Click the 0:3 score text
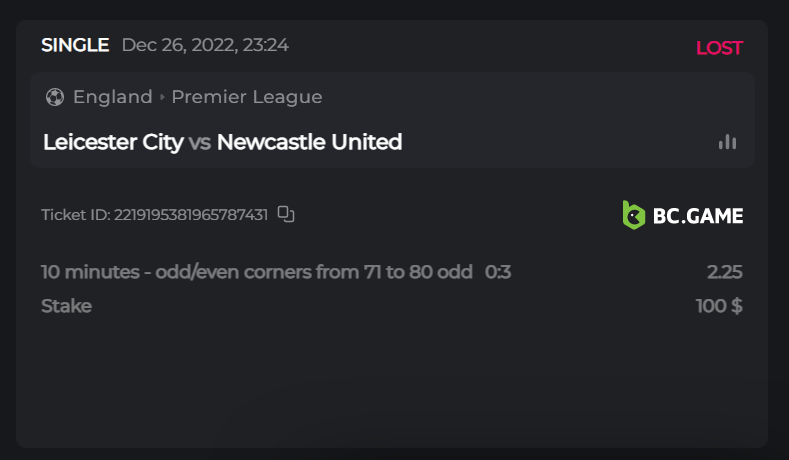Viewport: 789px width, 460px height. coord(498,272)
